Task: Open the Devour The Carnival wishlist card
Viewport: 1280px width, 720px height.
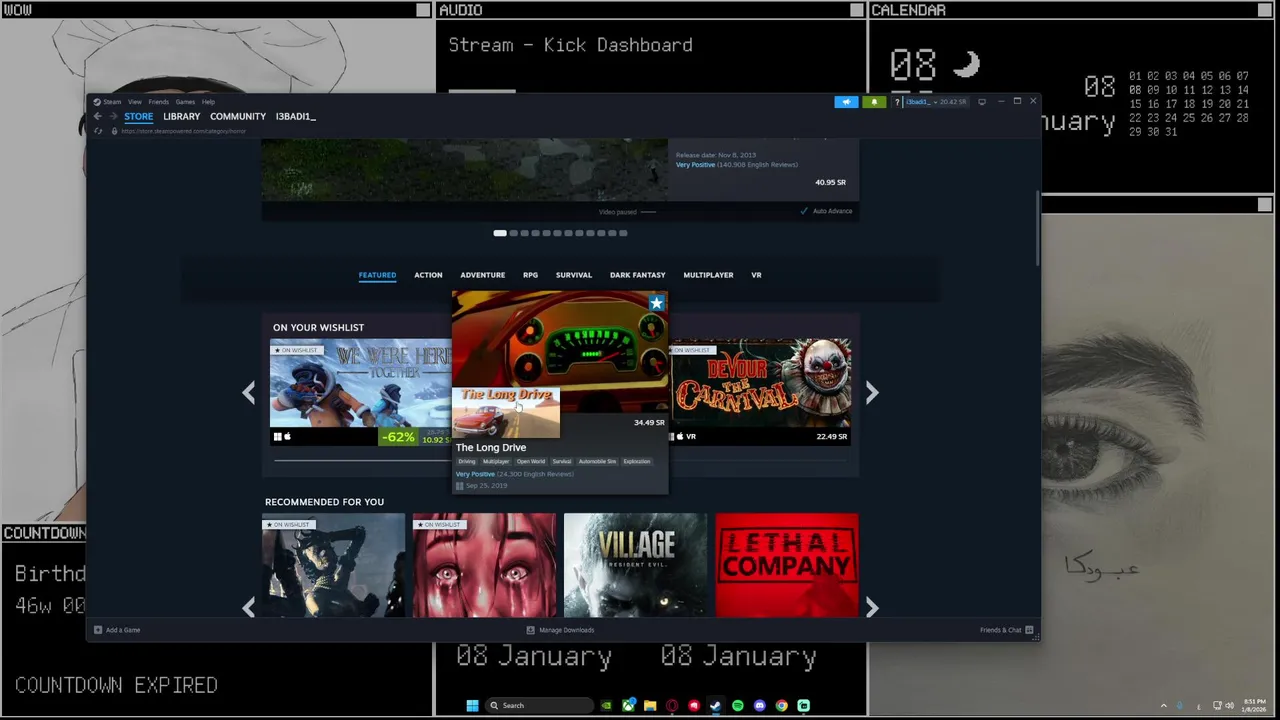Action: (760, 392)
